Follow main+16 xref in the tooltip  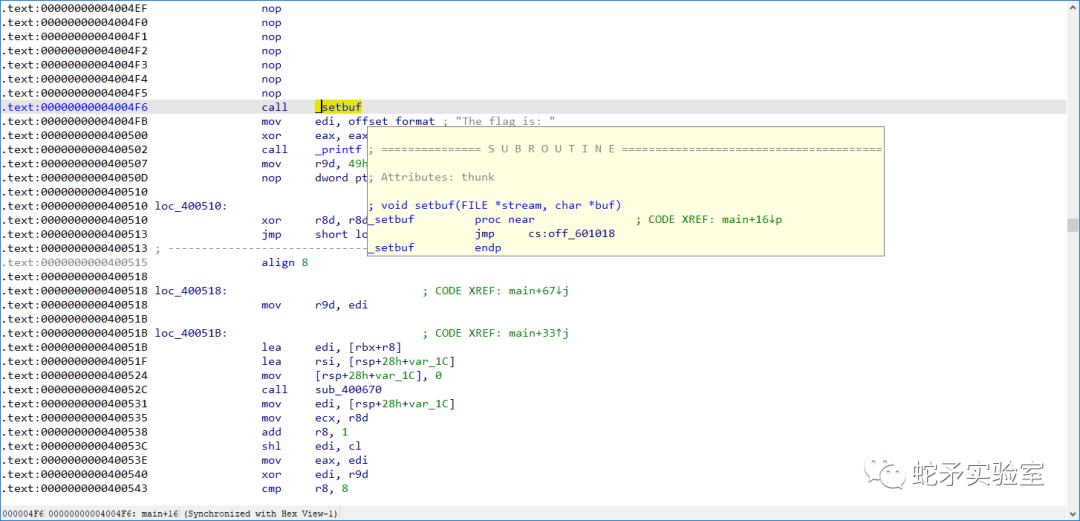click(753, 219)
